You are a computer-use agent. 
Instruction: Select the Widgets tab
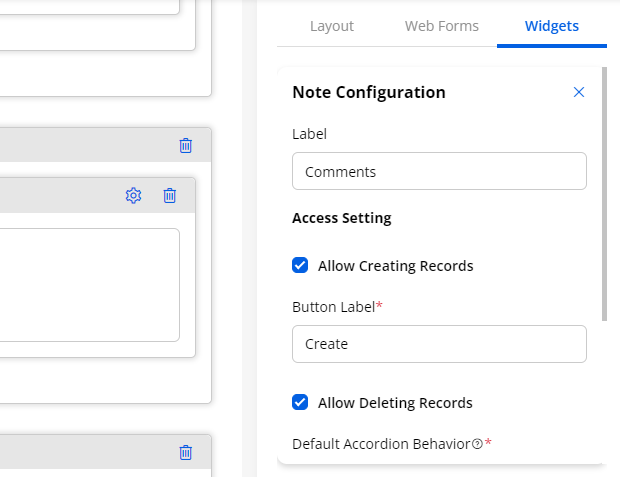pos(551,26)
